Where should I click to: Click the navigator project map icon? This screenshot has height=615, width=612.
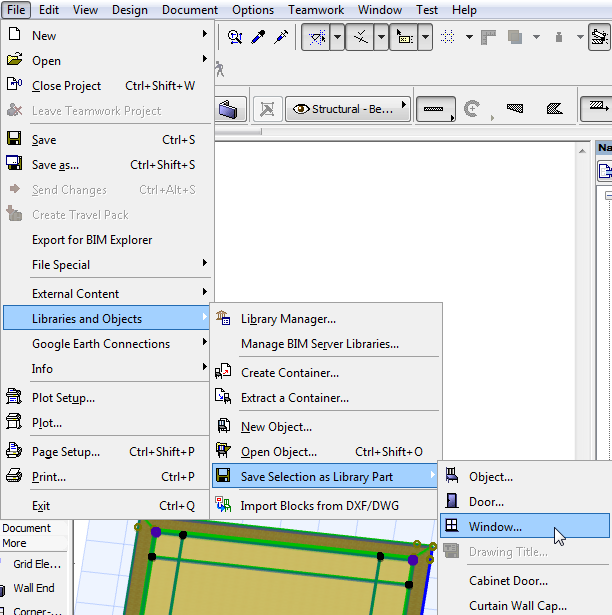[605, 171]
